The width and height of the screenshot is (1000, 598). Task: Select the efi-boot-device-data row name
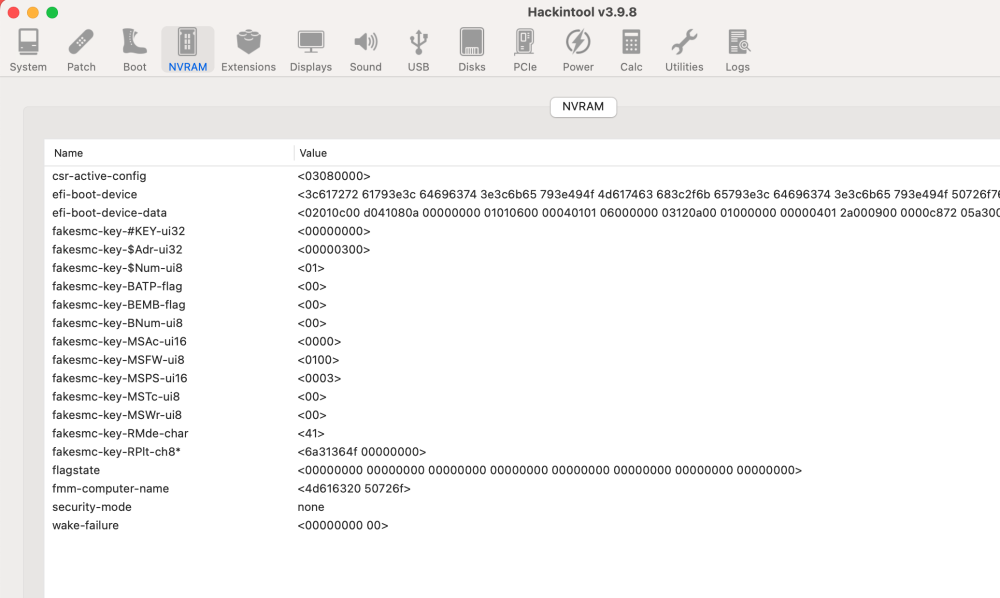click(x=109, y=213)
